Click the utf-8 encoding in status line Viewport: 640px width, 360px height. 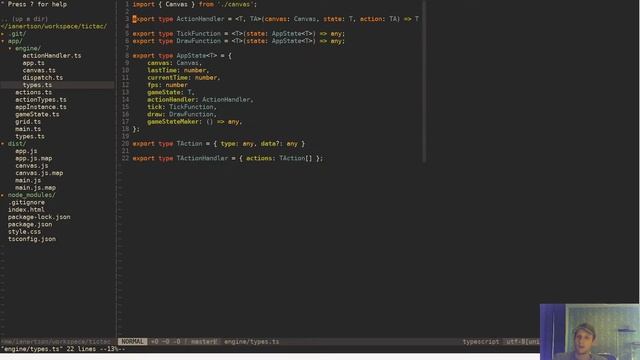(522, 342)
